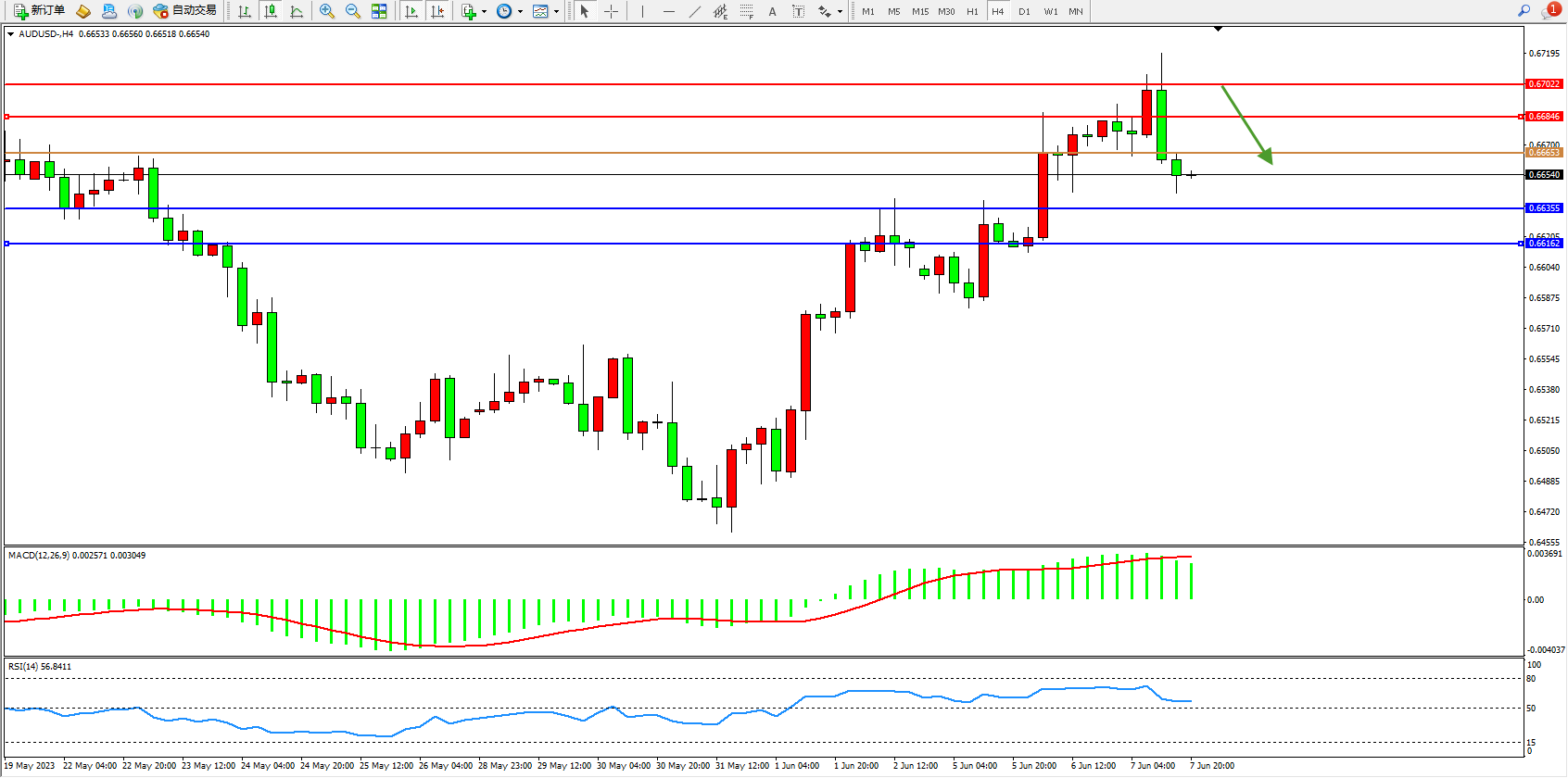Select the trendline drawing tool
The width and height of the screenshot is (1568, 778).
(x=695, y=11)
